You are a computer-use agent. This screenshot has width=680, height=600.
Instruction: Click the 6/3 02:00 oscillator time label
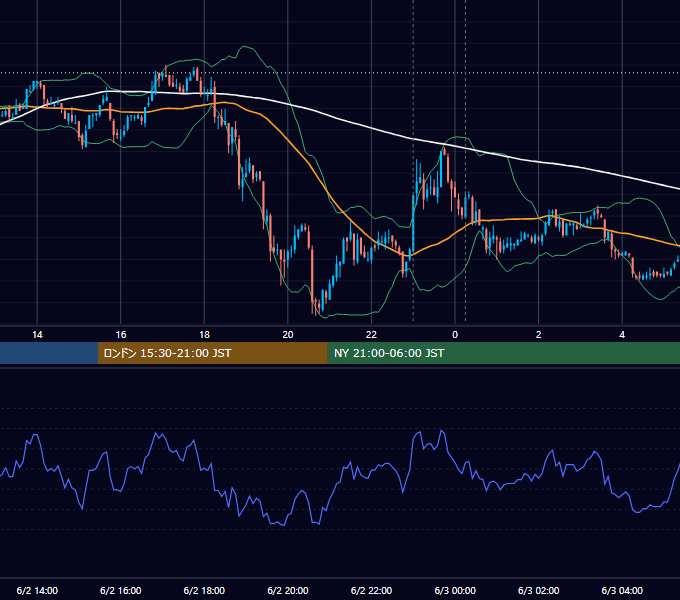click(539, 590)
